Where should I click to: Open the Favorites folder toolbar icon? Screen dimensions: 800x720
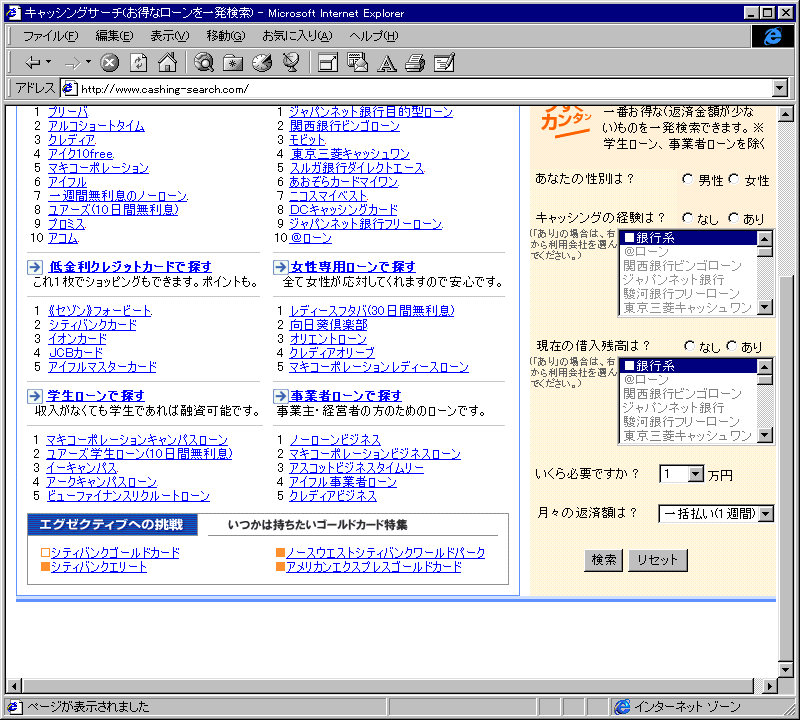coord(233,63)
